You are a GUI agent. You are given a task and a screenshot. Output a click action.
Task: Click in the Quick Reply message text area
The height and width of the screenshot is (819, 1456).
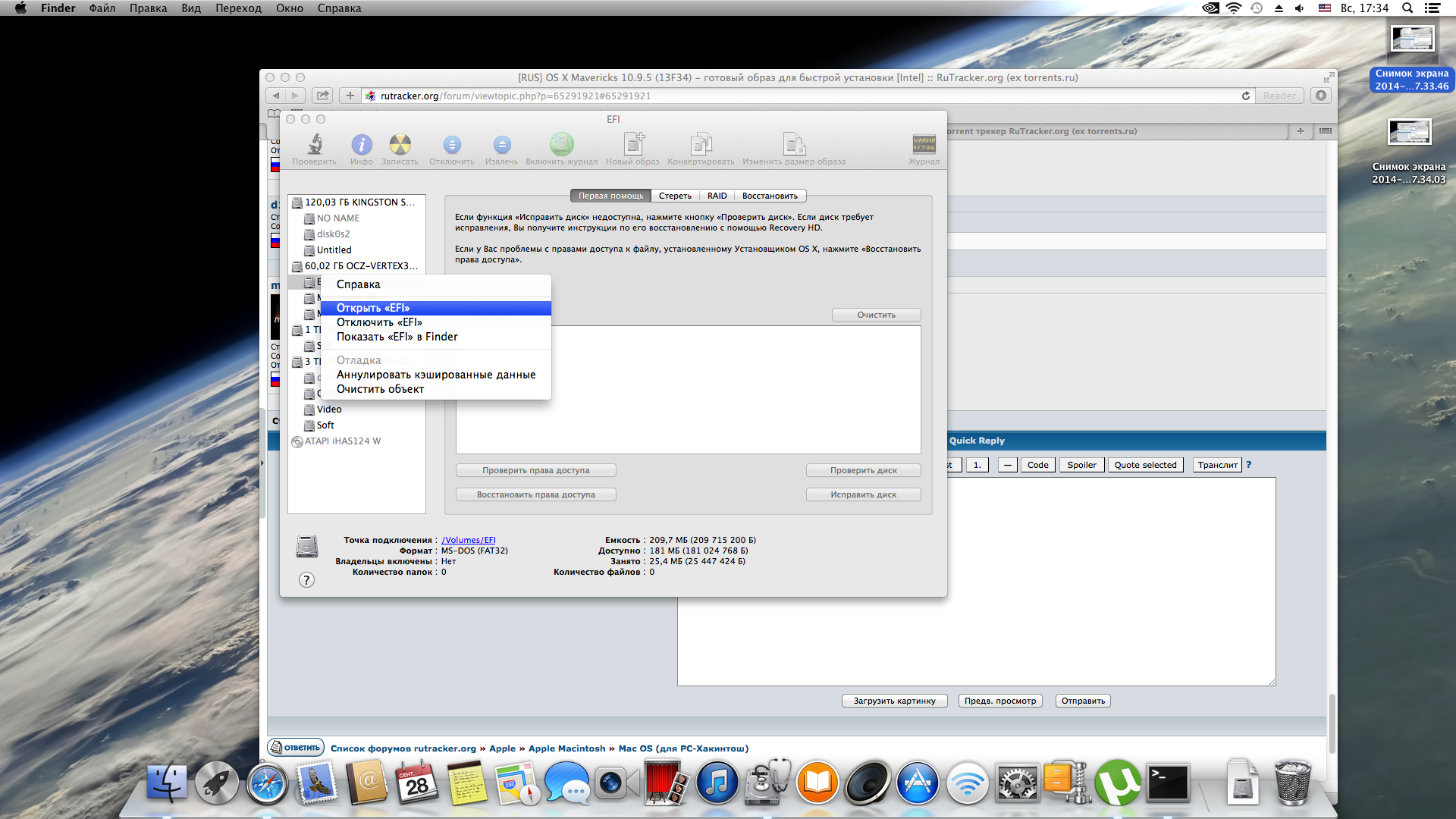[977, 582]
